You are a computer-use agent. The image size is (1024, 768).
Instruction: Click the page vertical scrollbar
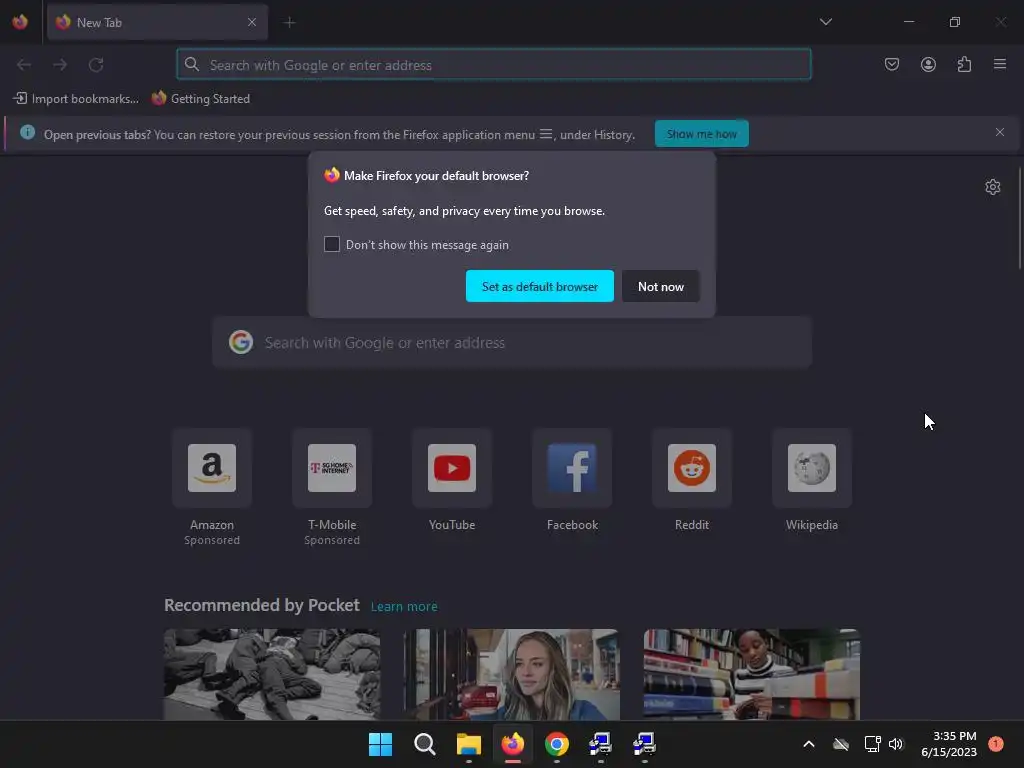tap(1019, 219)
